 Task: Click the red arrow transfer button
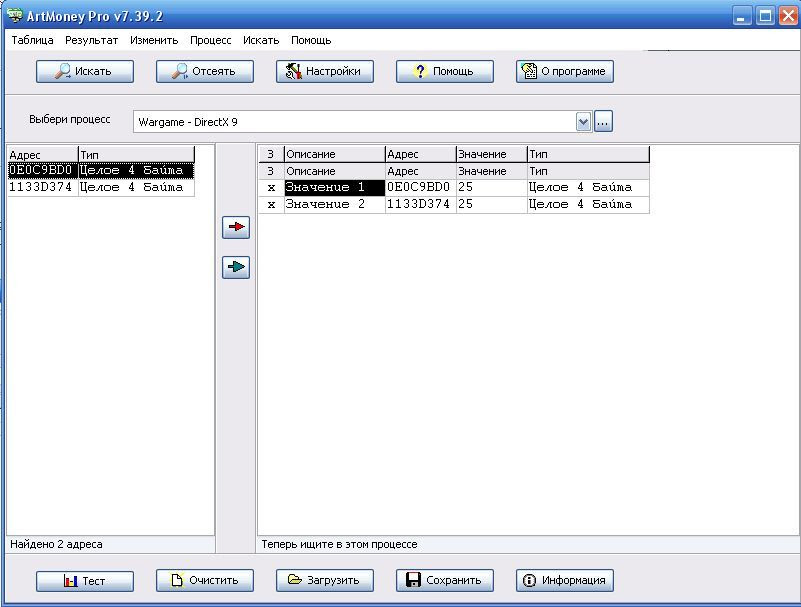(x=236, y=227)
